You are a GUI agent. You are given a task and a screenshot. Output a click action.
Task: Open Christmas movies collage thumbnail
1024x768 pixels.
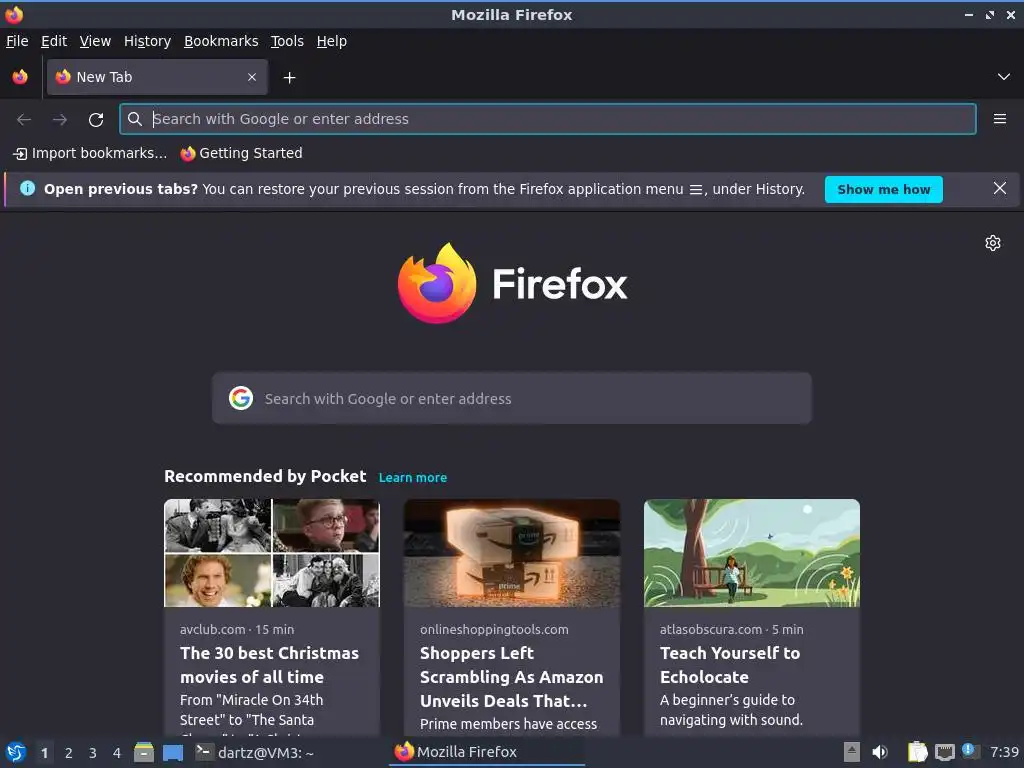click(272, 553)
